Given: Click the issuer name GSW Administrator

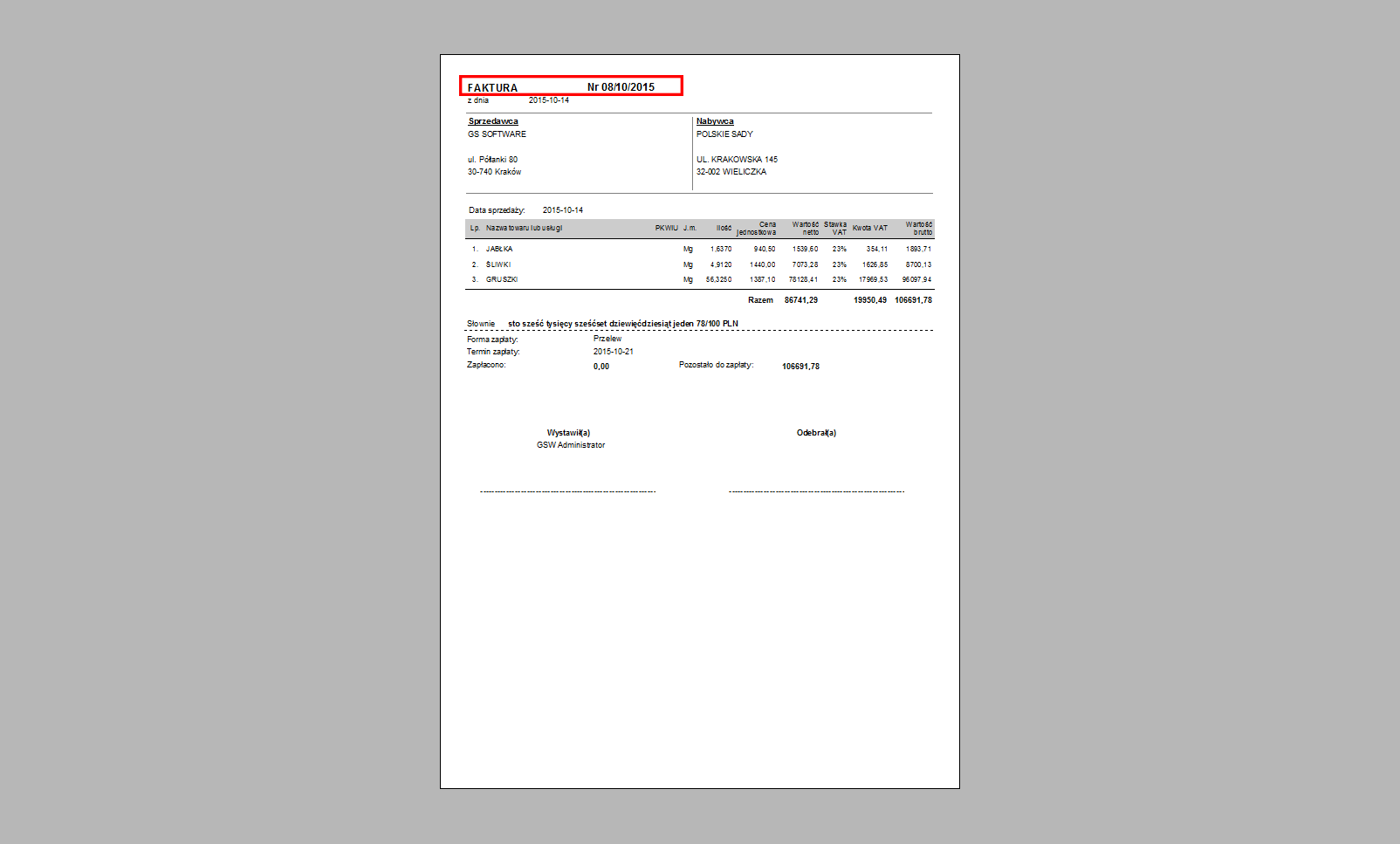Looking at the screenshot, I should 571,445.
